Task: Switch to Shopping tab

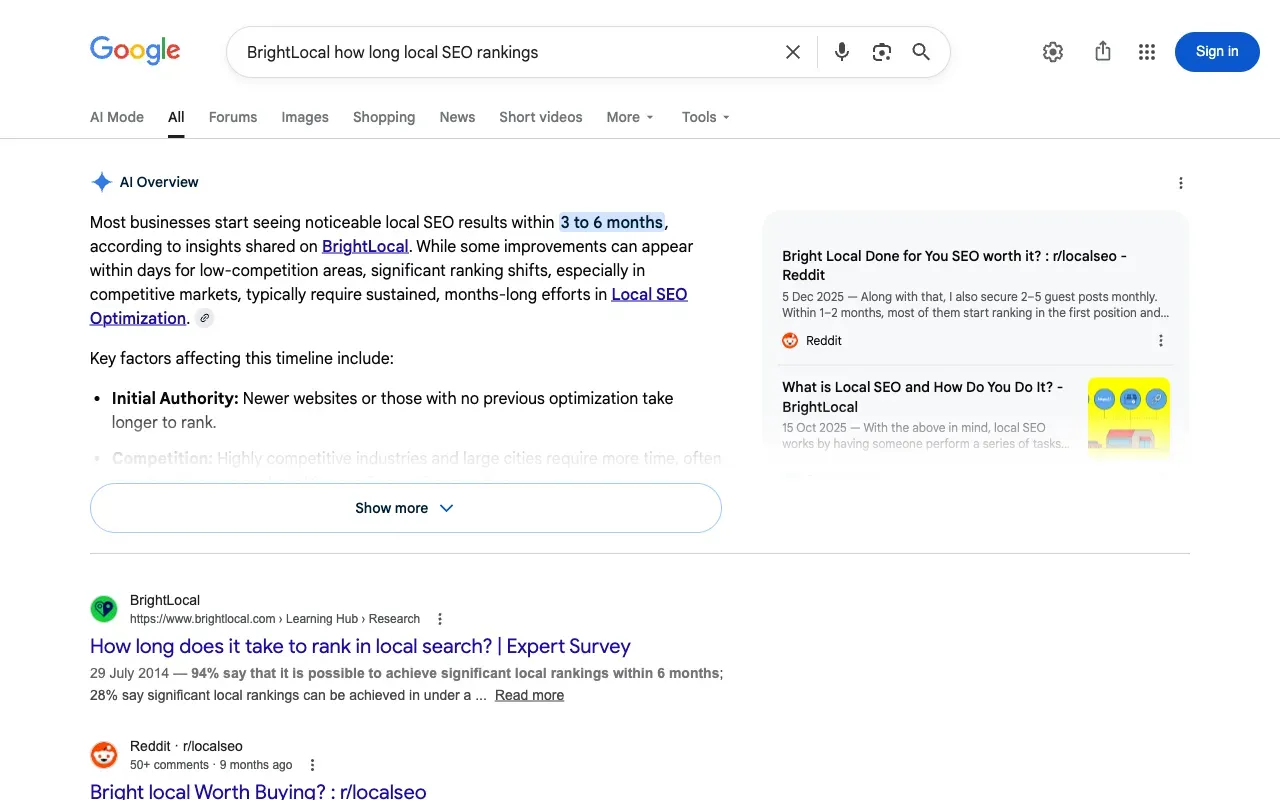Action: [384, 117]
